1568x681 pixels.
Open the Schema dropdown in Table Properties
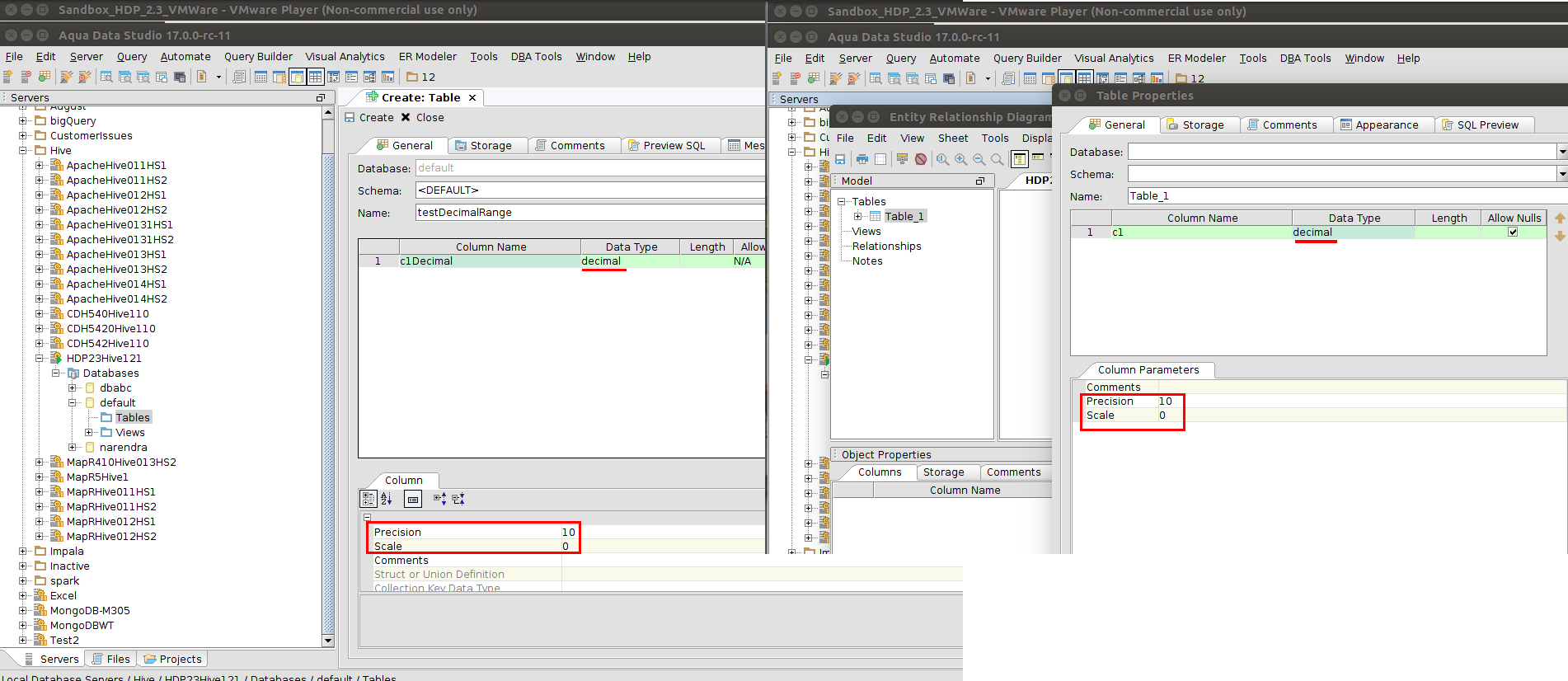point(1561,174)
